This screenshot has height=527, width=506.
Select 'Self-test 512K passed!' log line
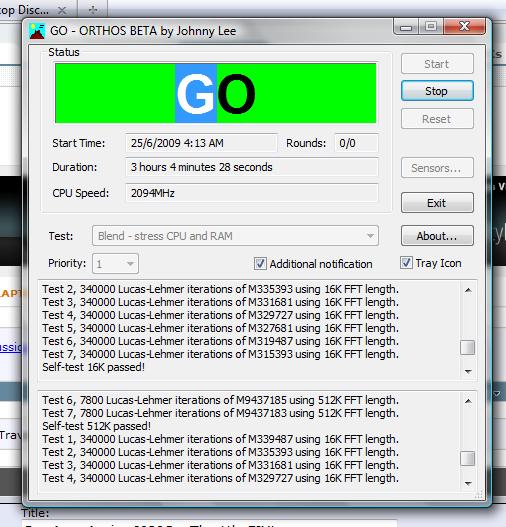[96, 426]
